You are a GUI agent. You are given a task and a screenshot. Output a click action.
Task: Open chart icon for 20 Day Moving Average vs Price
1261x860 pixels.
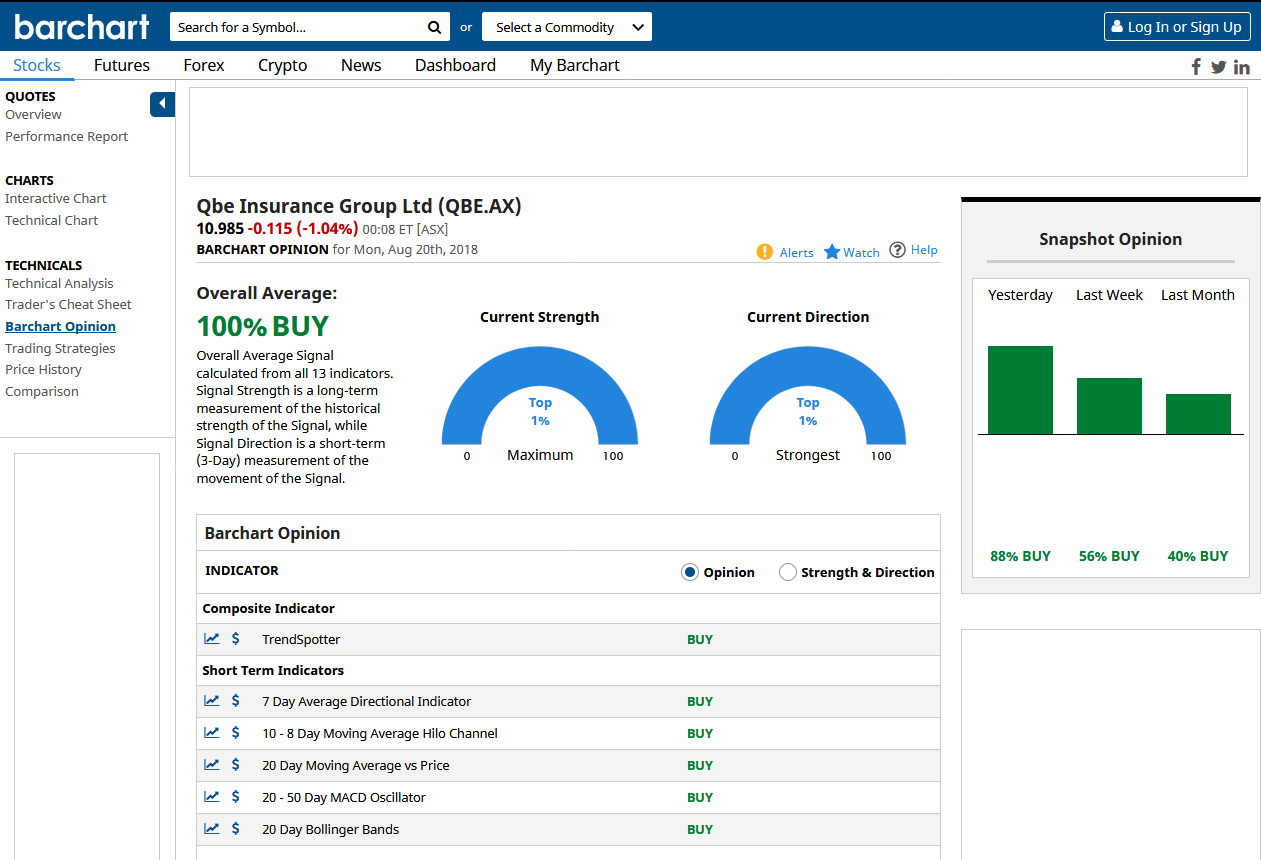[x=212, y=765]
